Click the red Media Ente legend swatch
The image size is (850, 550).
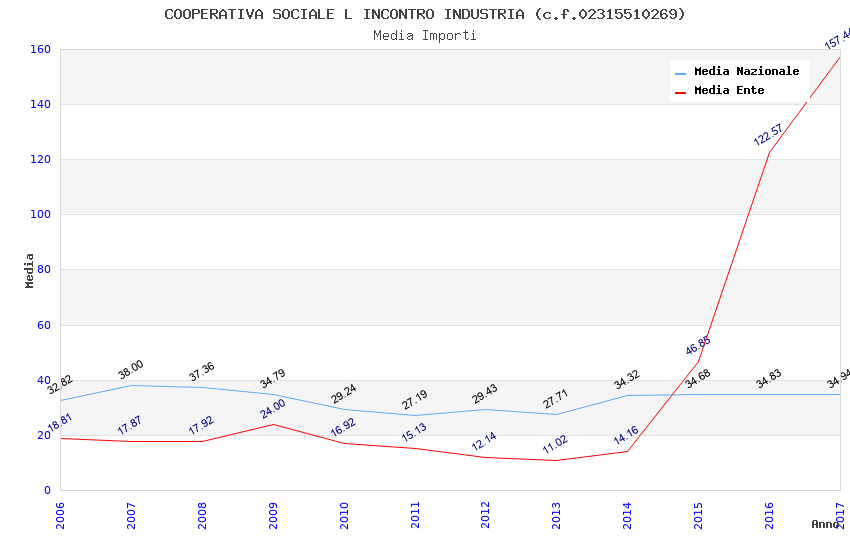[x=680, y=93]
